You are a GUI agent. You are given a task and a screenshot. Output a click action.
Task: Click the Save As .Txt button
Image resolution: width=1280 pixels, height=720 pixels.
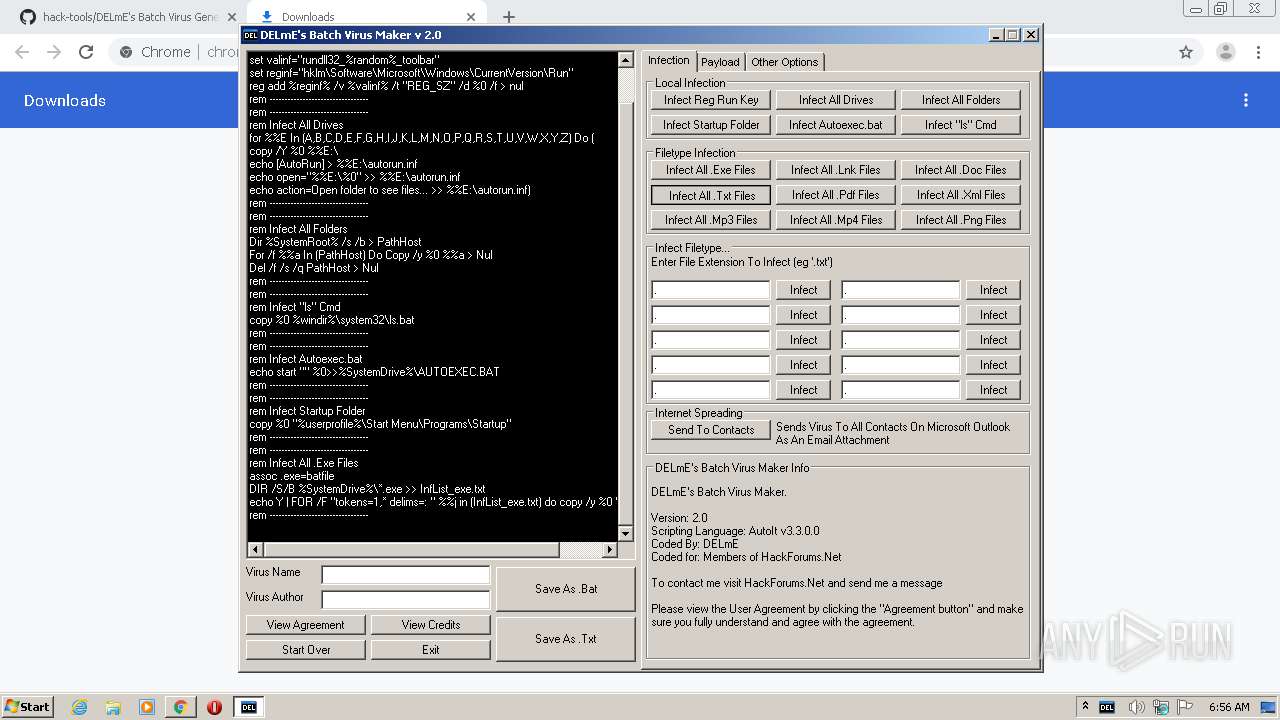coord(566,639)
